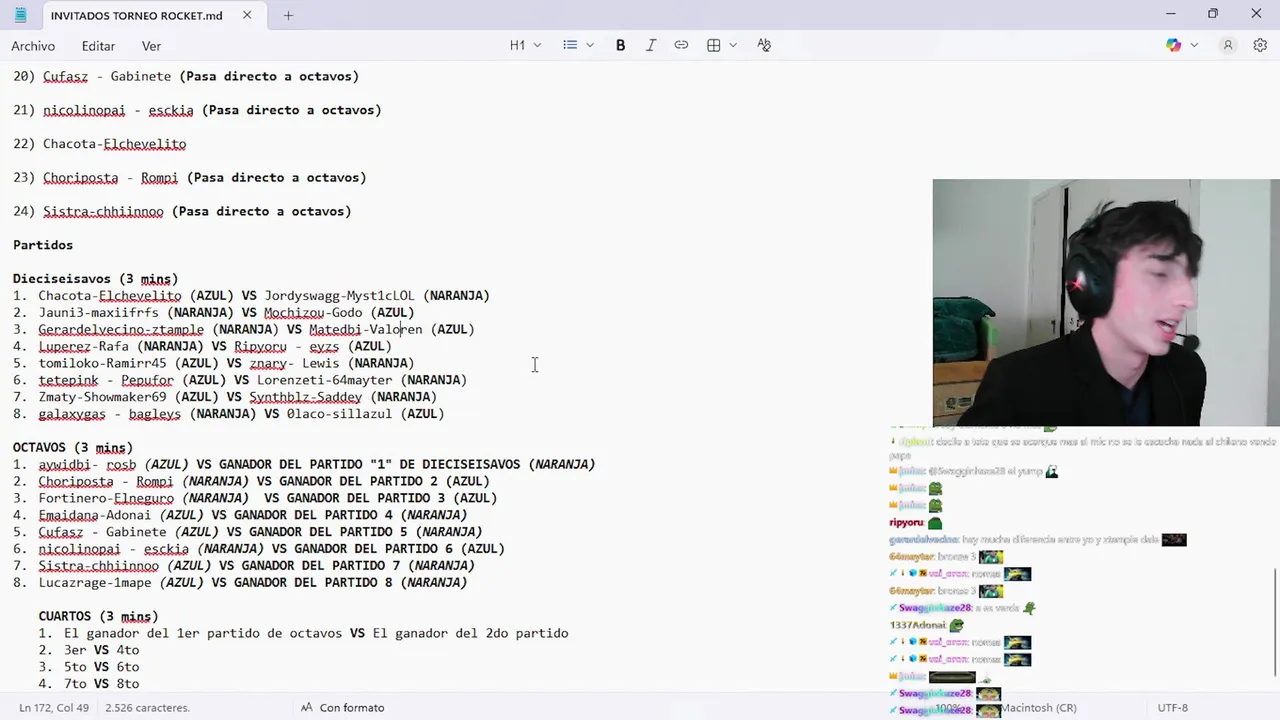Toggle the Con formato view switch
The image size is (1280, 720).
342,708
